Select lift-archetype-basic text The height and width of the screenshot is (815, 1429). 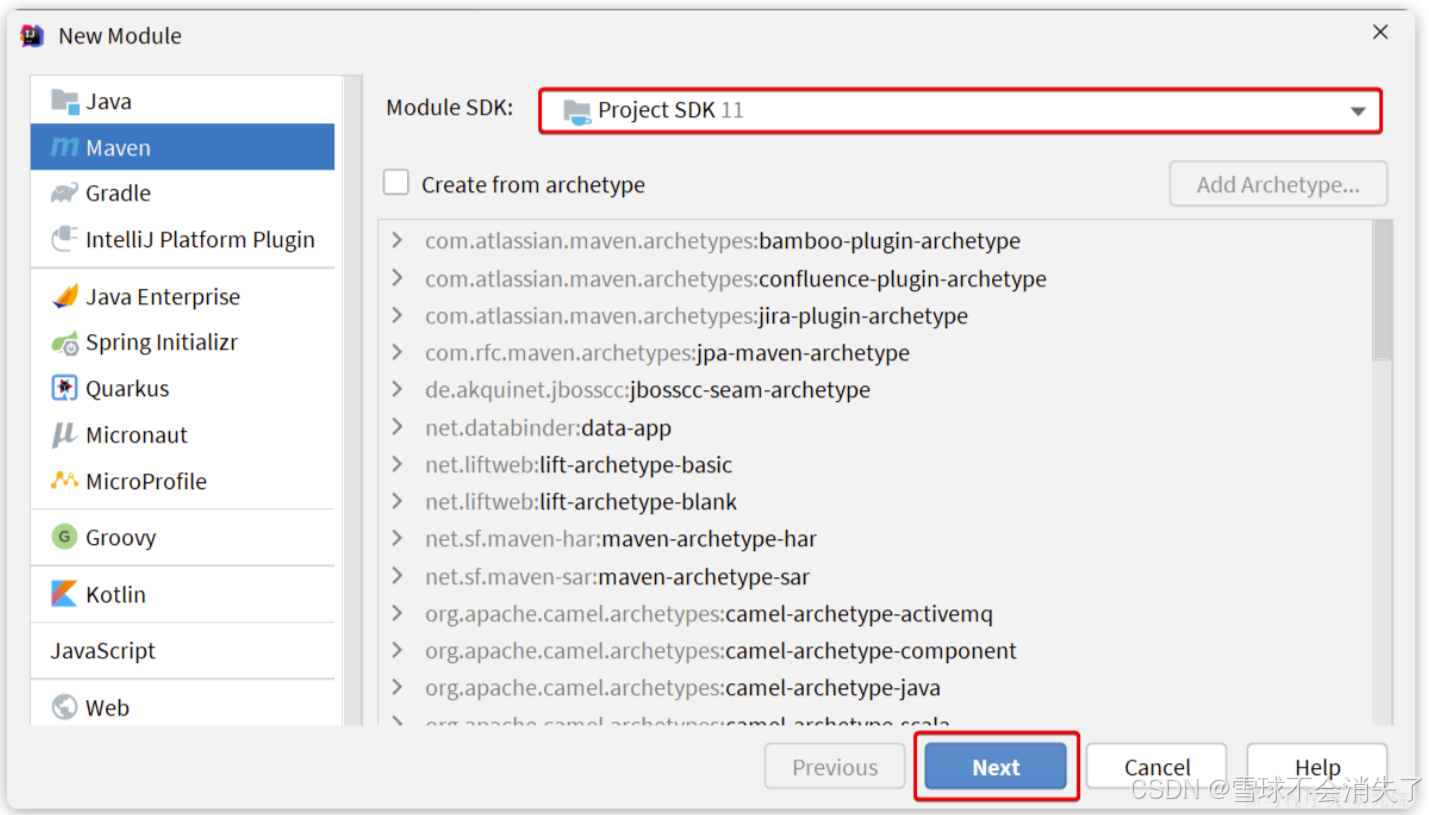click(x=636, y=465)
